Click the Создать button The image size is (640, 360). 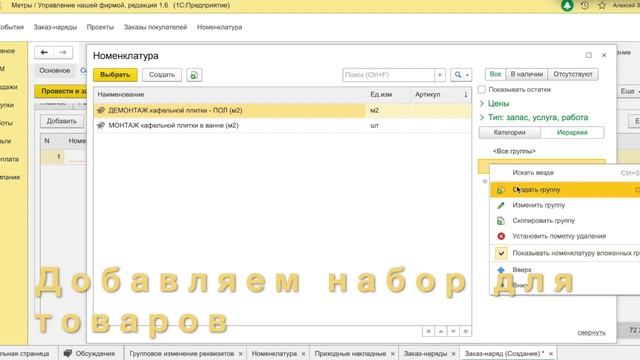pos(162,75)
